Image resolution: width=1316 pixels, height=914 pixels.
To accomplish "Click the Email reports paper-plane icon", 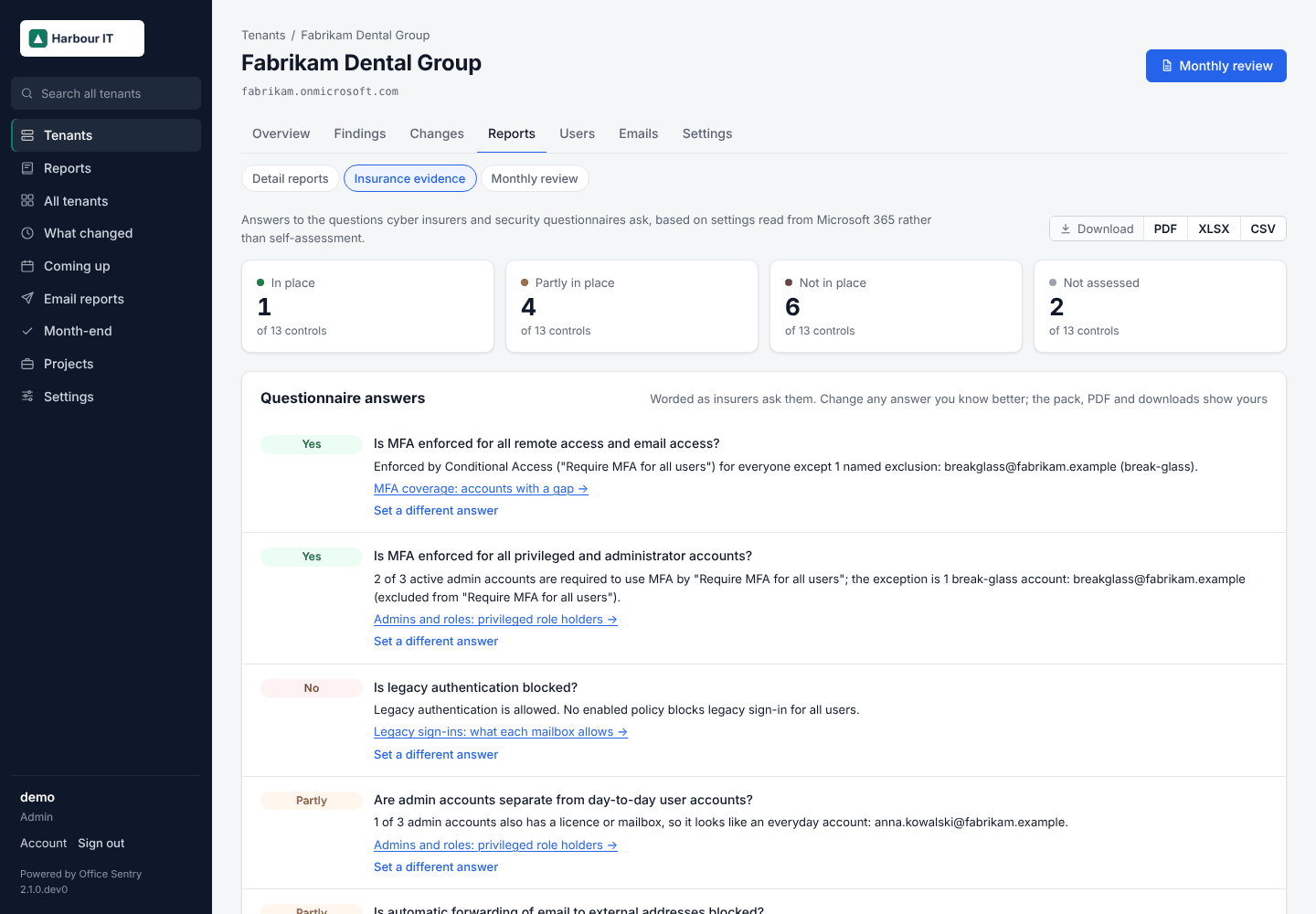I will 27,299.
